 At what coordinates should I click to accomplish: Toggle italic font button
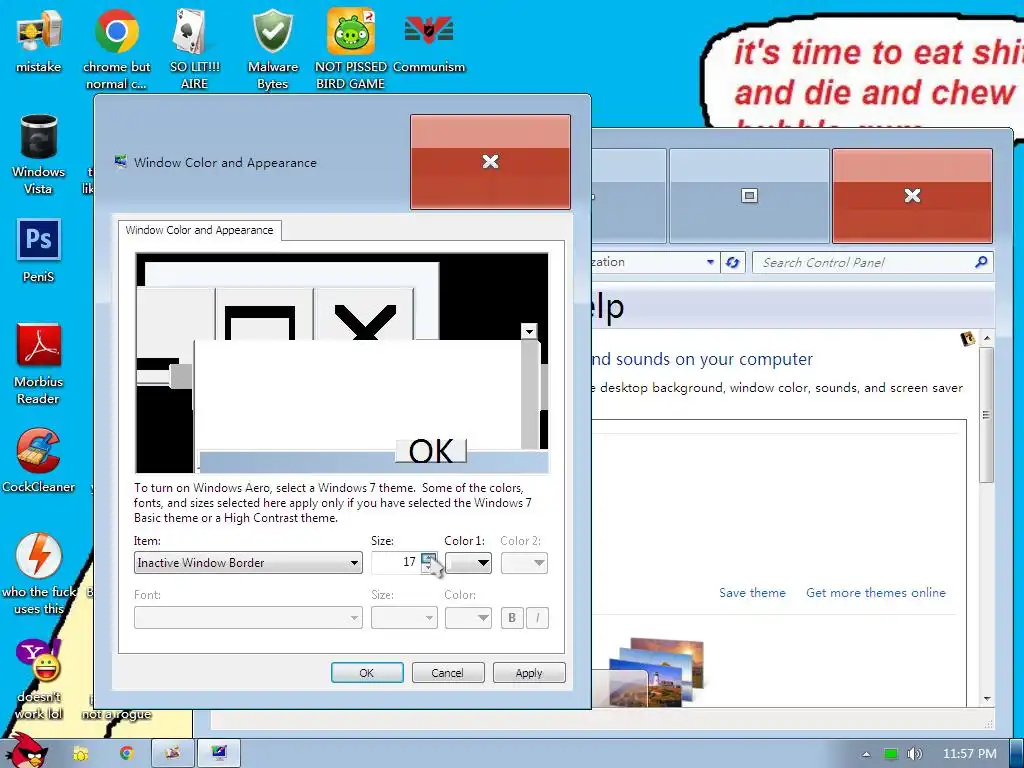[537, 618]
